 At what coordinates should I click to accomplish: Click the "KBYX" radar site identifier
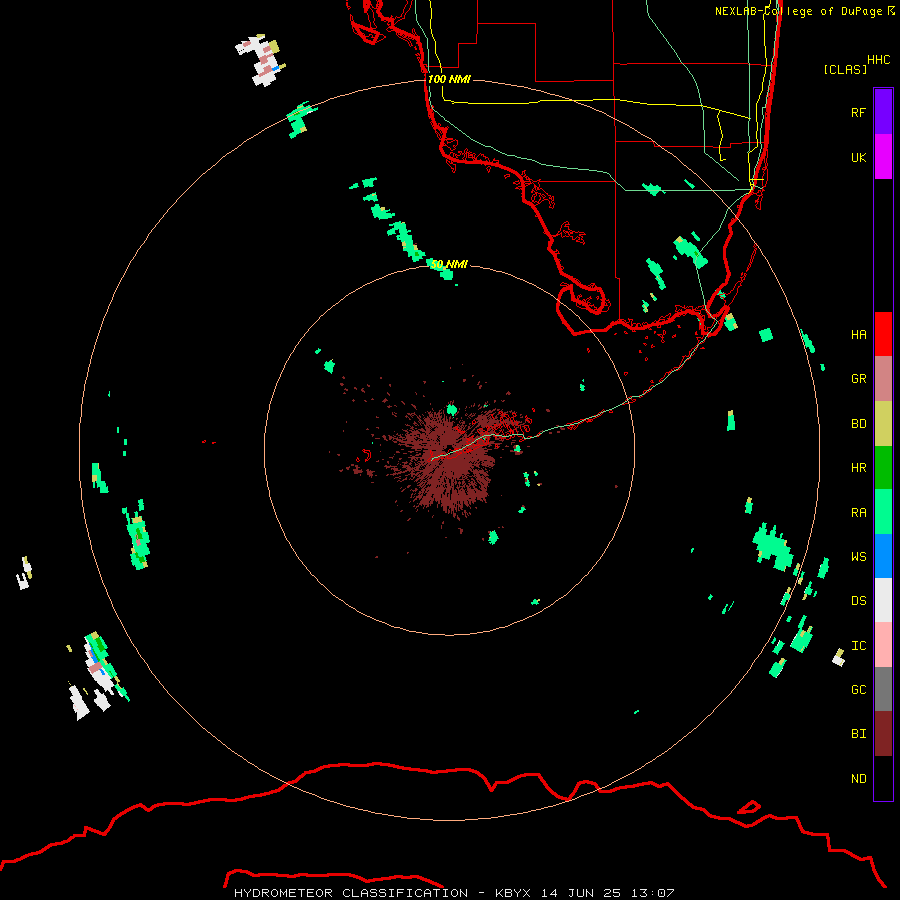tap(513, 893)
